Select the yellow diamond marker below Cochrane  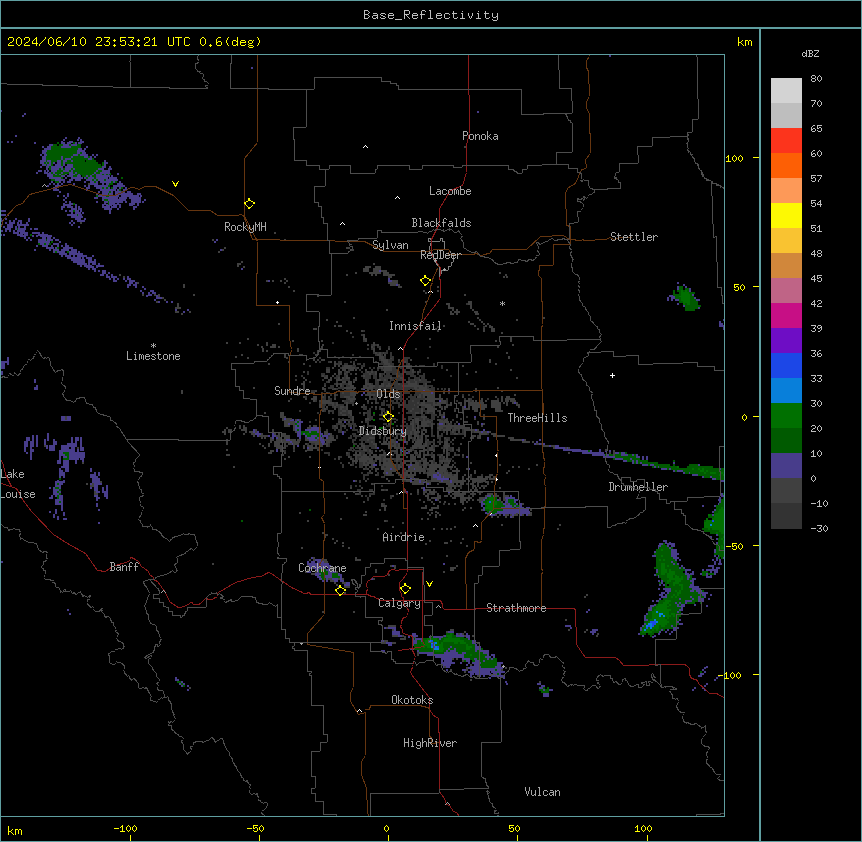(x=340, y=590)
